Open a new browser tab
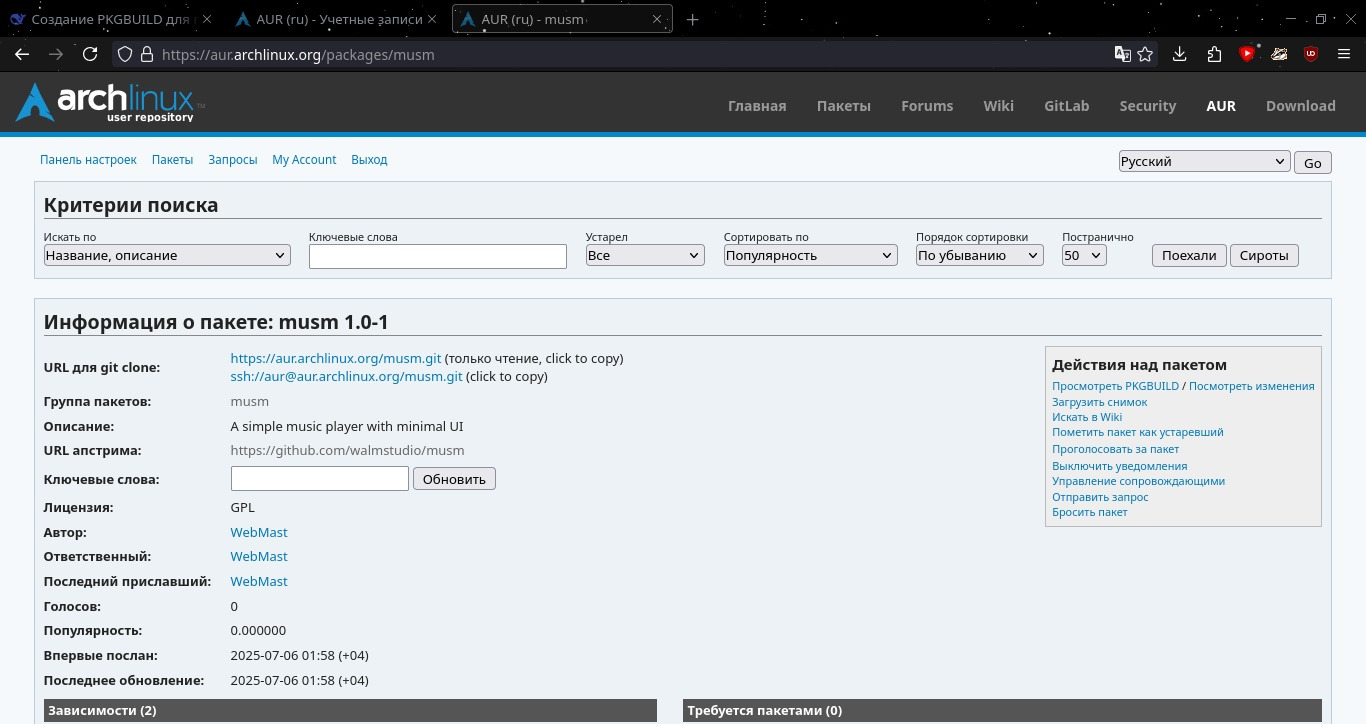The width and height of the screenshot is (1366, 724). click(692, 19)
